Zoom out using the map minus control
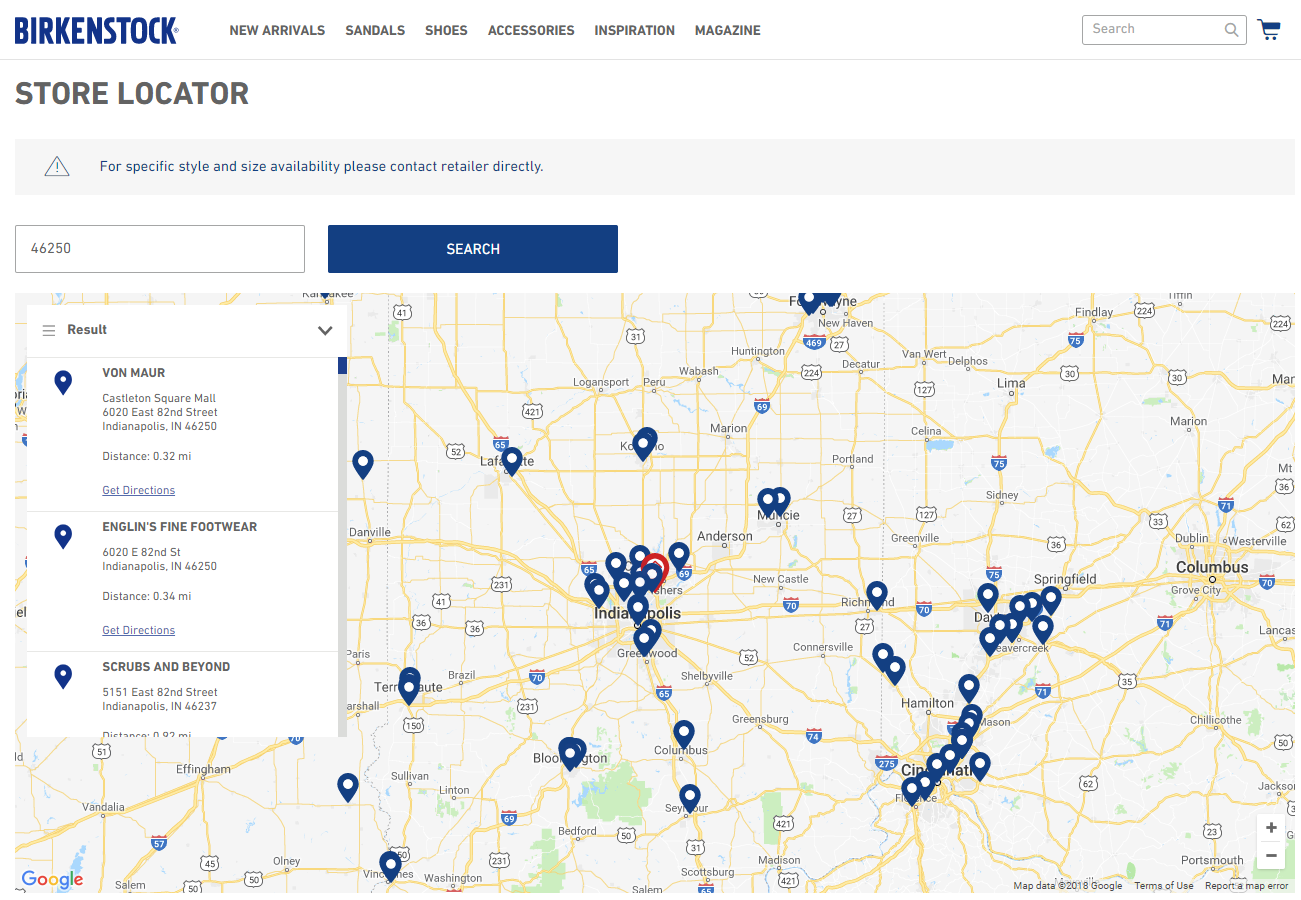 1271,856
